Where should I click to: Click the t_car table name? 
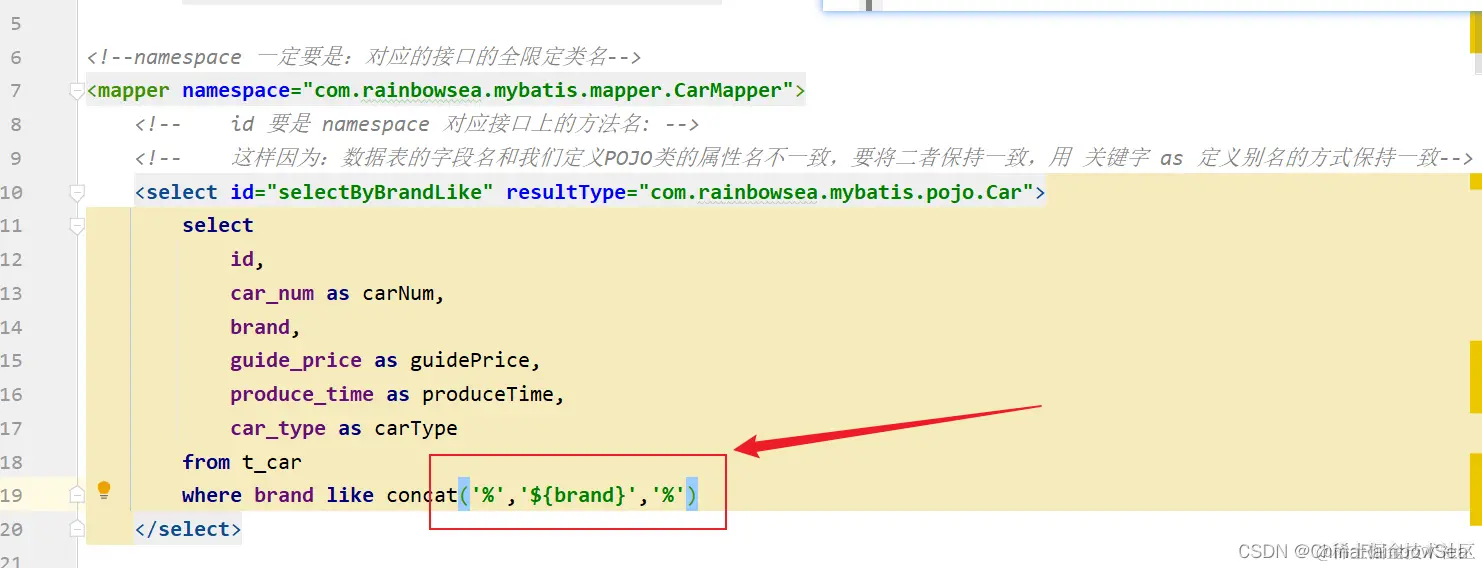coord(272,462)
